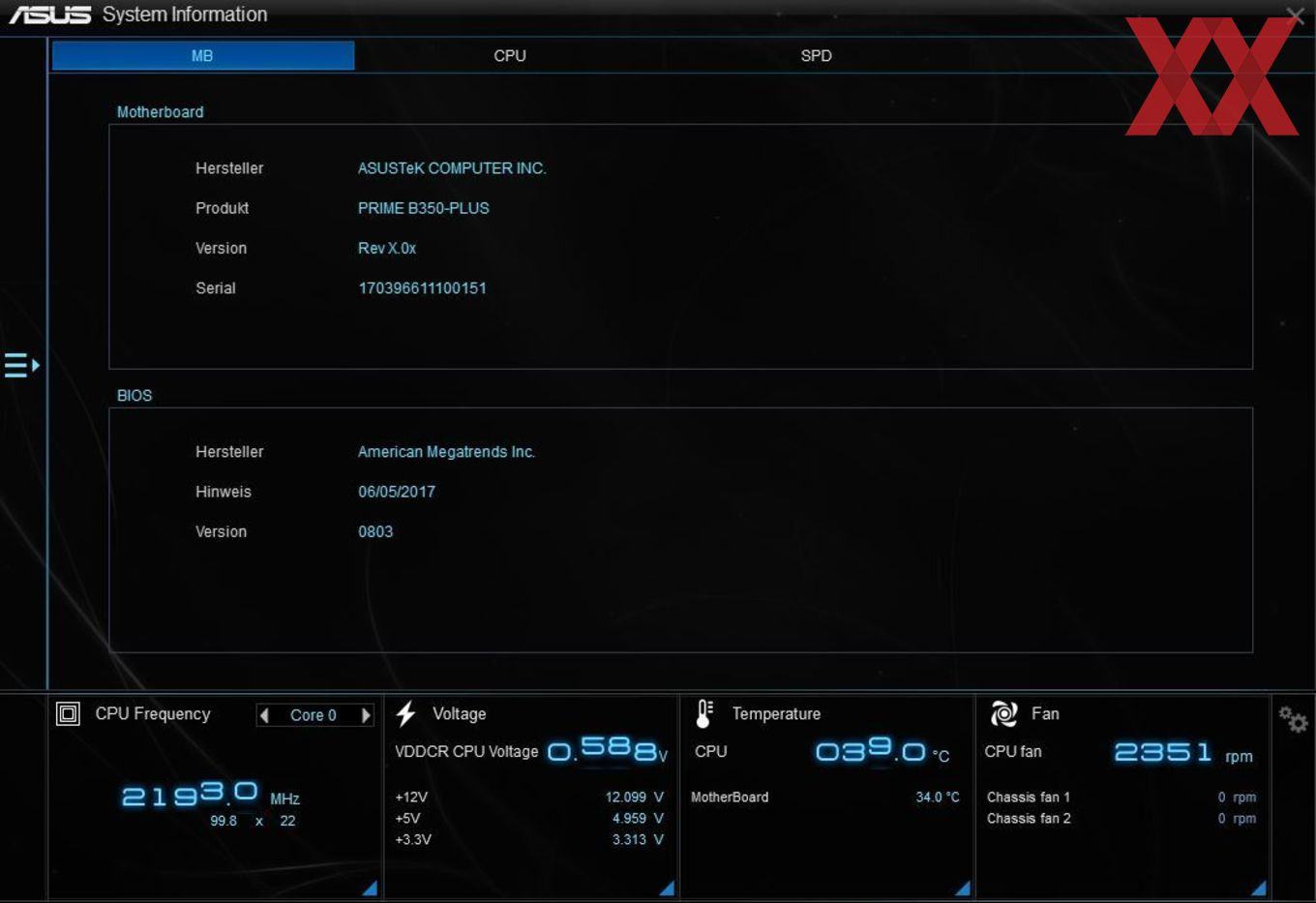The width and height of the screenshot is (1316, 903).
Task: Open the SPD tab
Action: click(x=816, y=55)
